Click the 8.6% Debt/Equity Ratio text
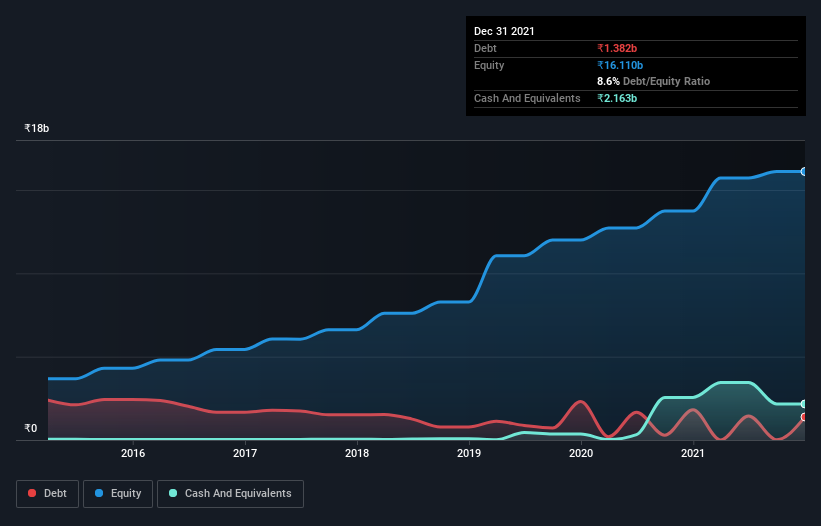The width and height of the screenshot is (821, 526). coord(653,82)
